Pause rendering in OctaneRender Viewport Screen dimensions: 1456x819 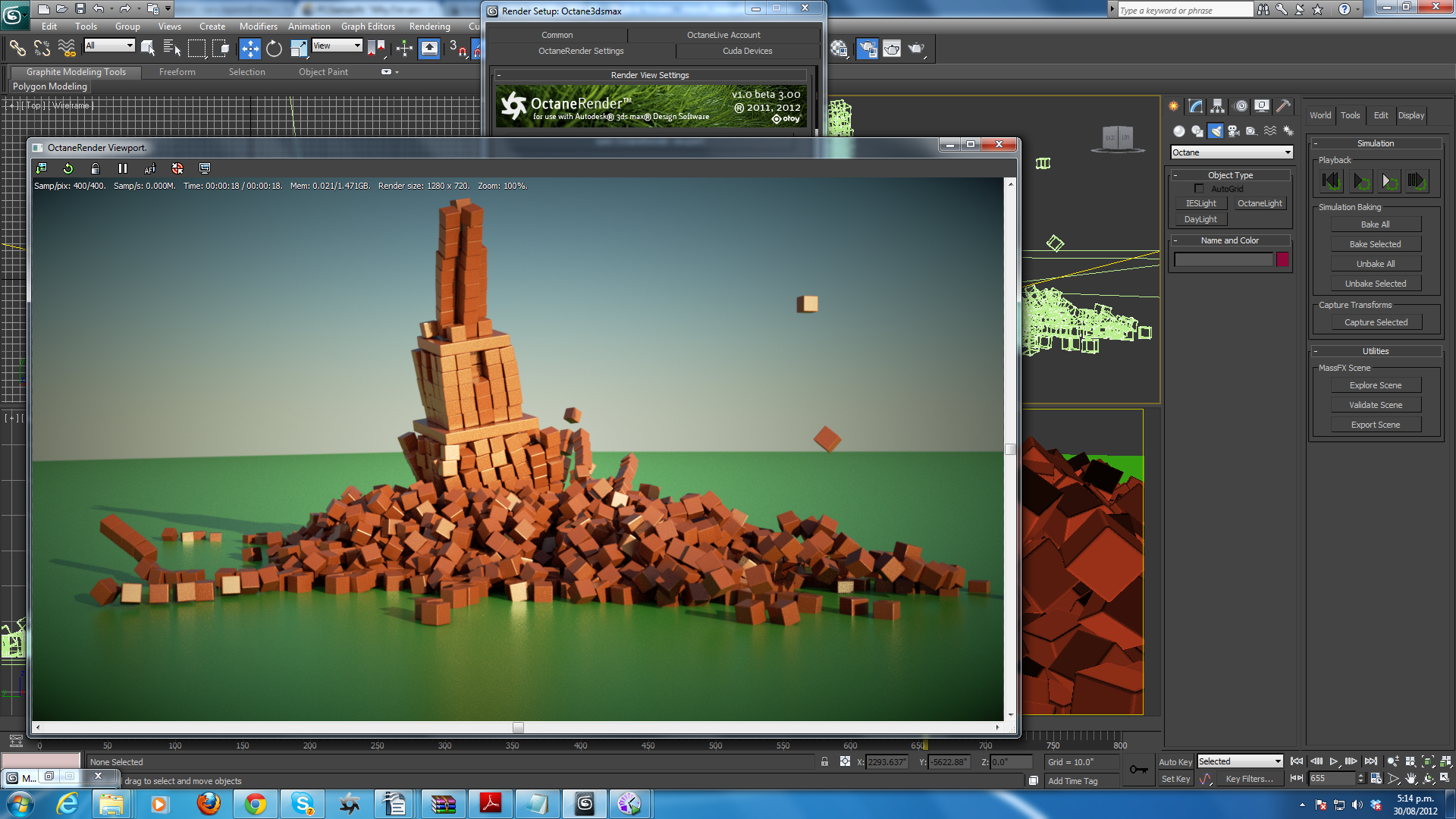[123, 168]
